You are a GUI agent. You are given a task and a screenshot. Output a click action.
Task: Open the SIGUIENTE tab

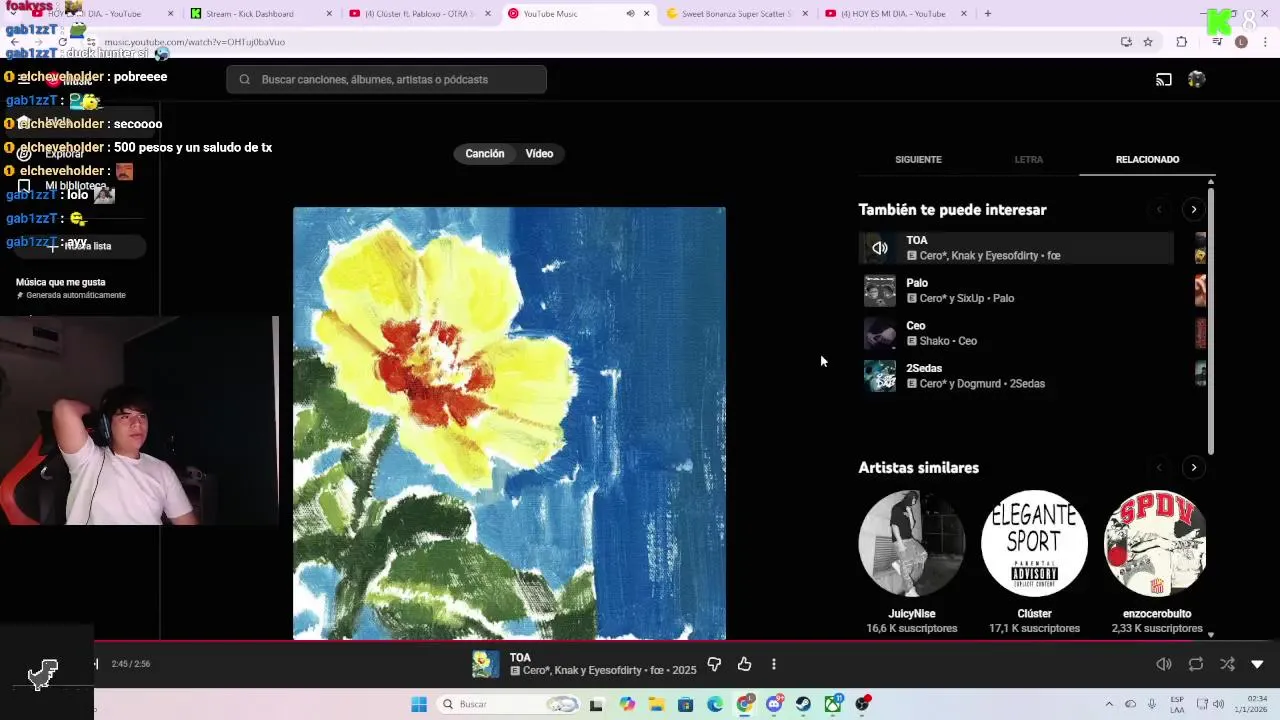tap(918, 159)
